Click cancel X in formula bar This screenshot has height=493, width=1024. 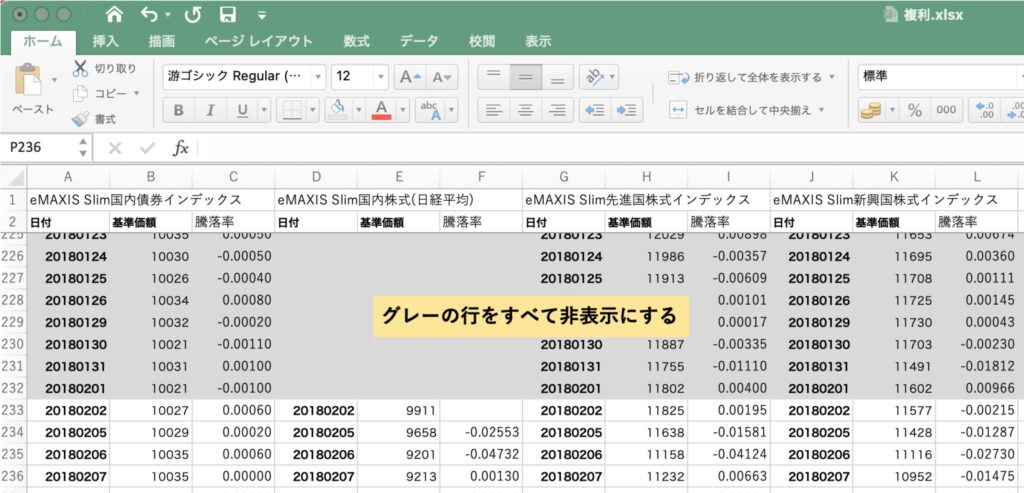(115, 148)
